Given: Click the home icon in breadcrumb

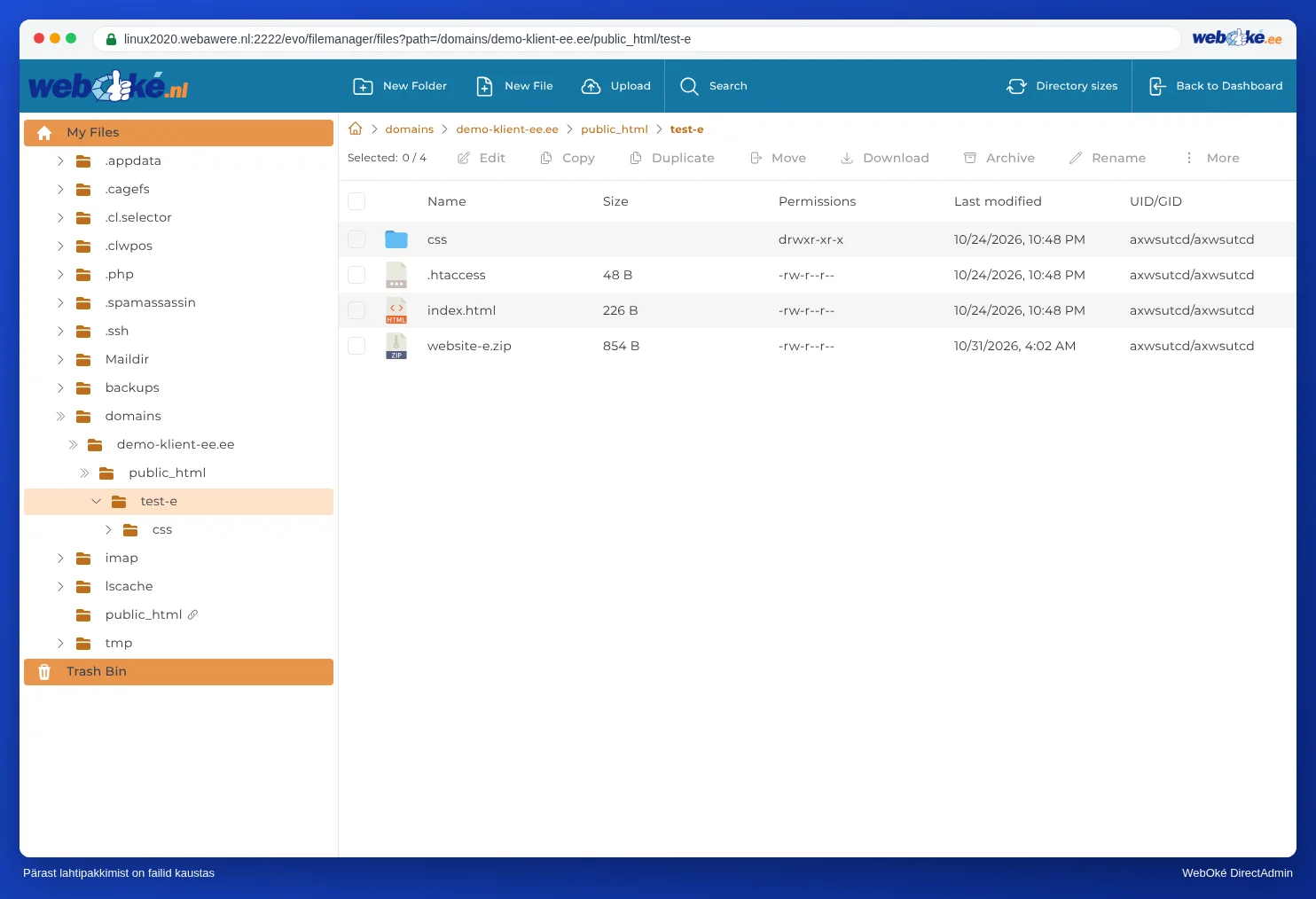Looking at the screenshot, I should (356, 129).
